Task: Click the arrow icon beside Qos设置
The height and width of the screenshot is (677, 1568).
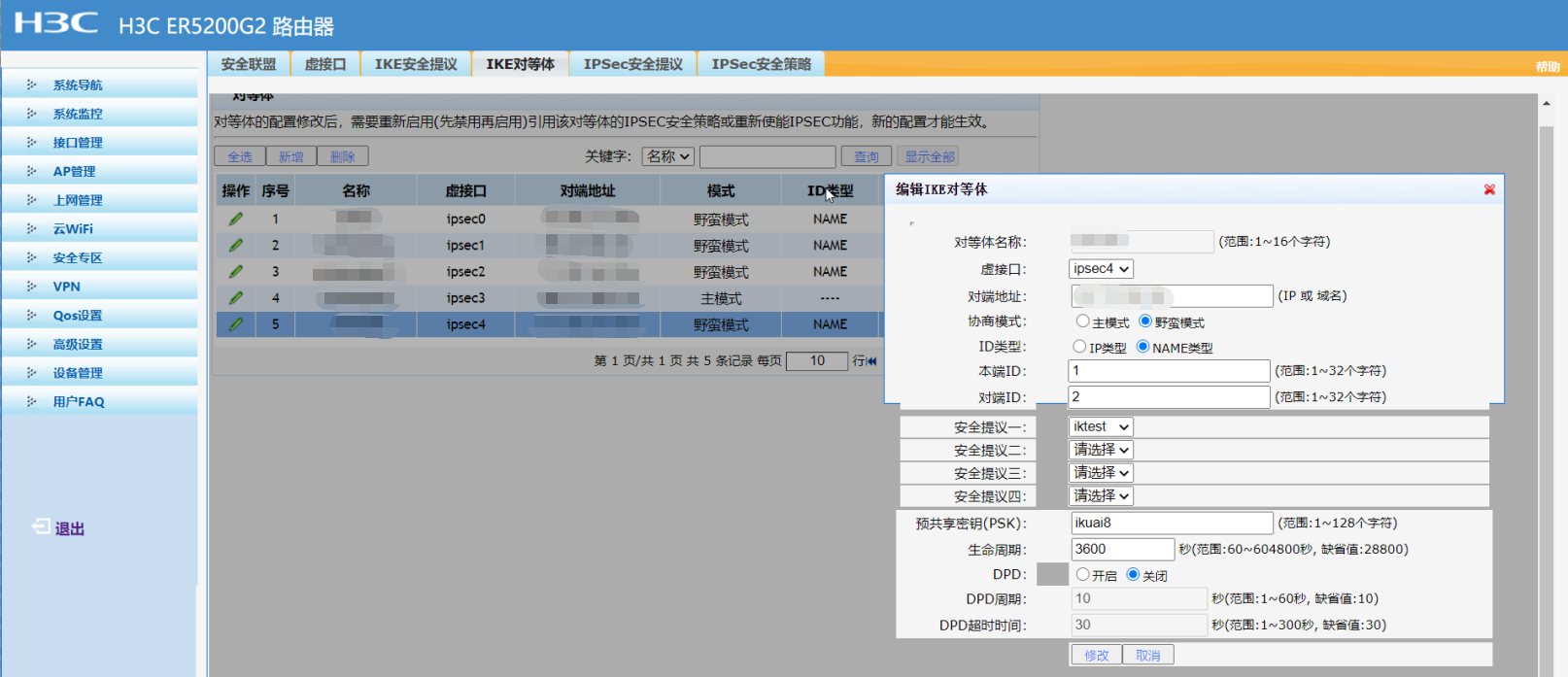Action: [31, 316]
